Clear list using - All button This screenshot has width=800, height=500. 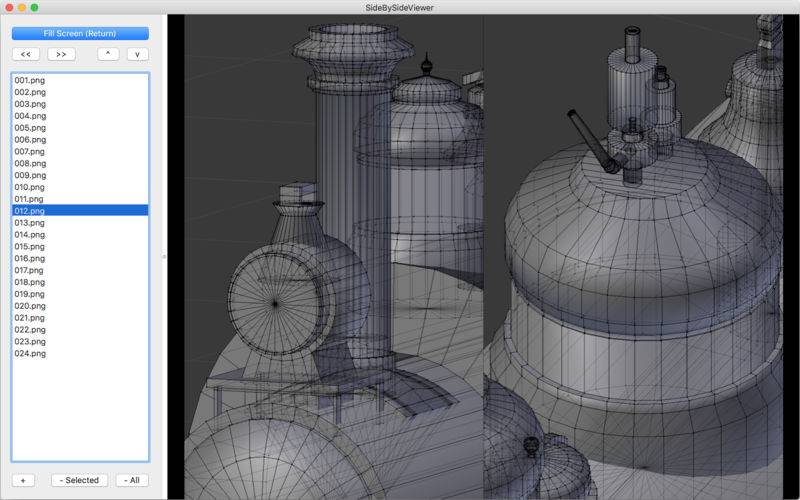[x=132, y=480]
